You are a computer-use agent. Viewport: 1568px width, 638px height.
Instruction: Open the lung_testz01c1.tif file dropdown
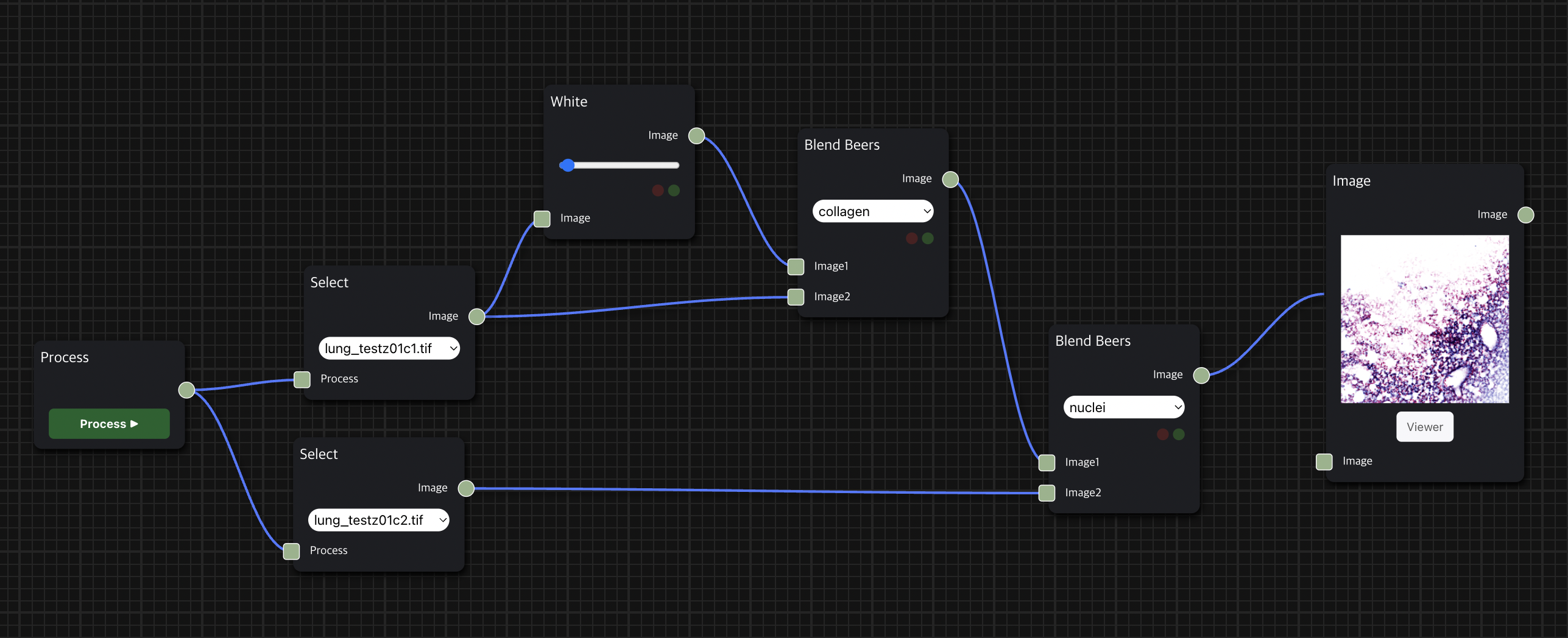[389, 348]
